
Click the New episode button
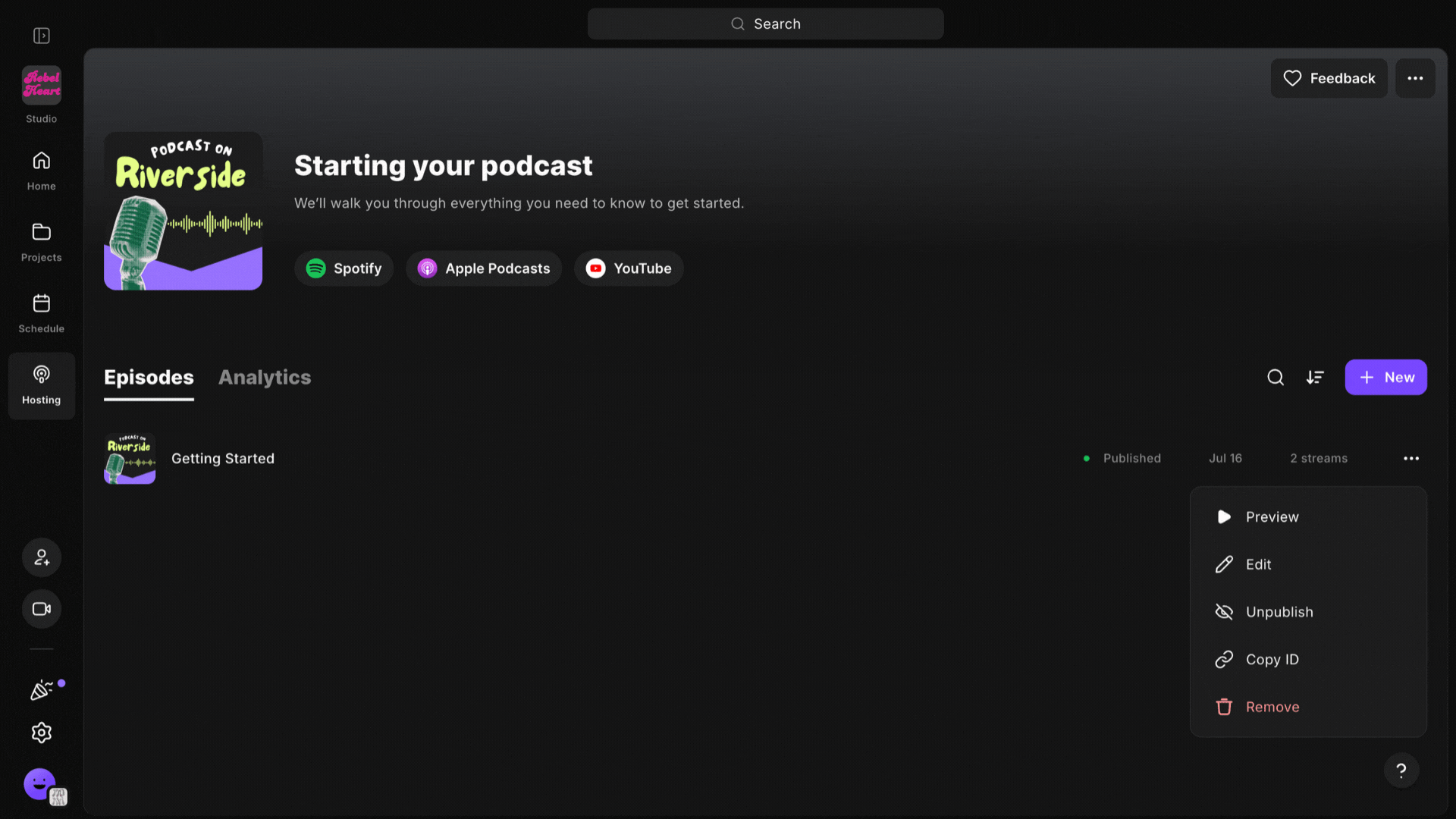1385,378
